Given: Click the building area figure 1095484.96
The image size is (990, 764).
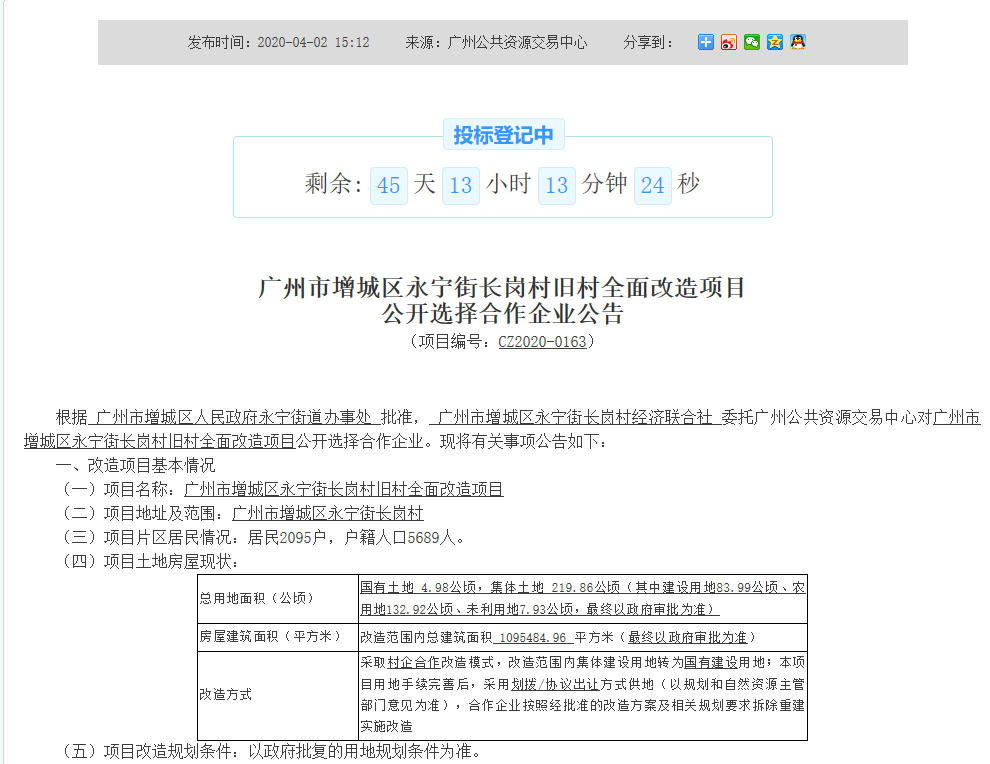Looking at the screenshot, I should (532, 637).
